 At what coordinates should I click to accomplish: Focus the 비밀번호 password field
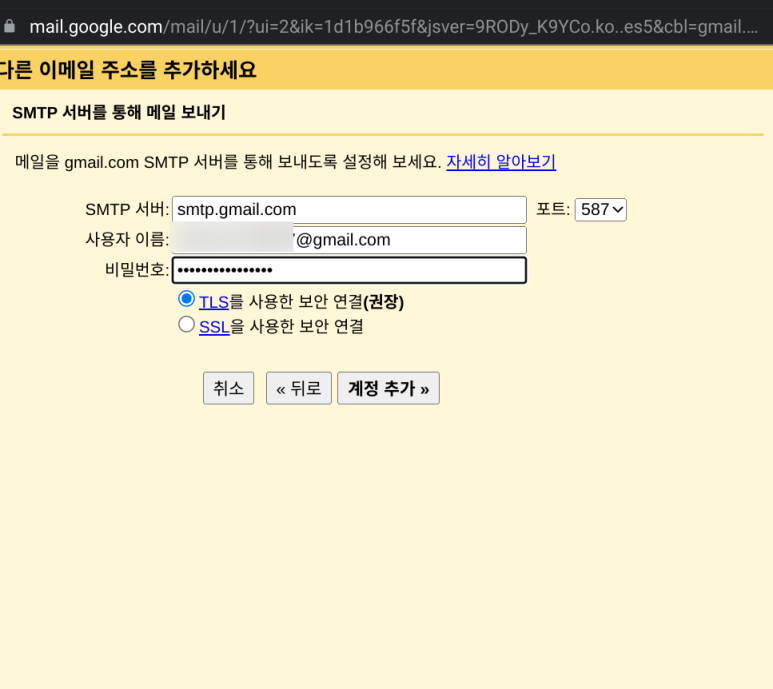349,270
